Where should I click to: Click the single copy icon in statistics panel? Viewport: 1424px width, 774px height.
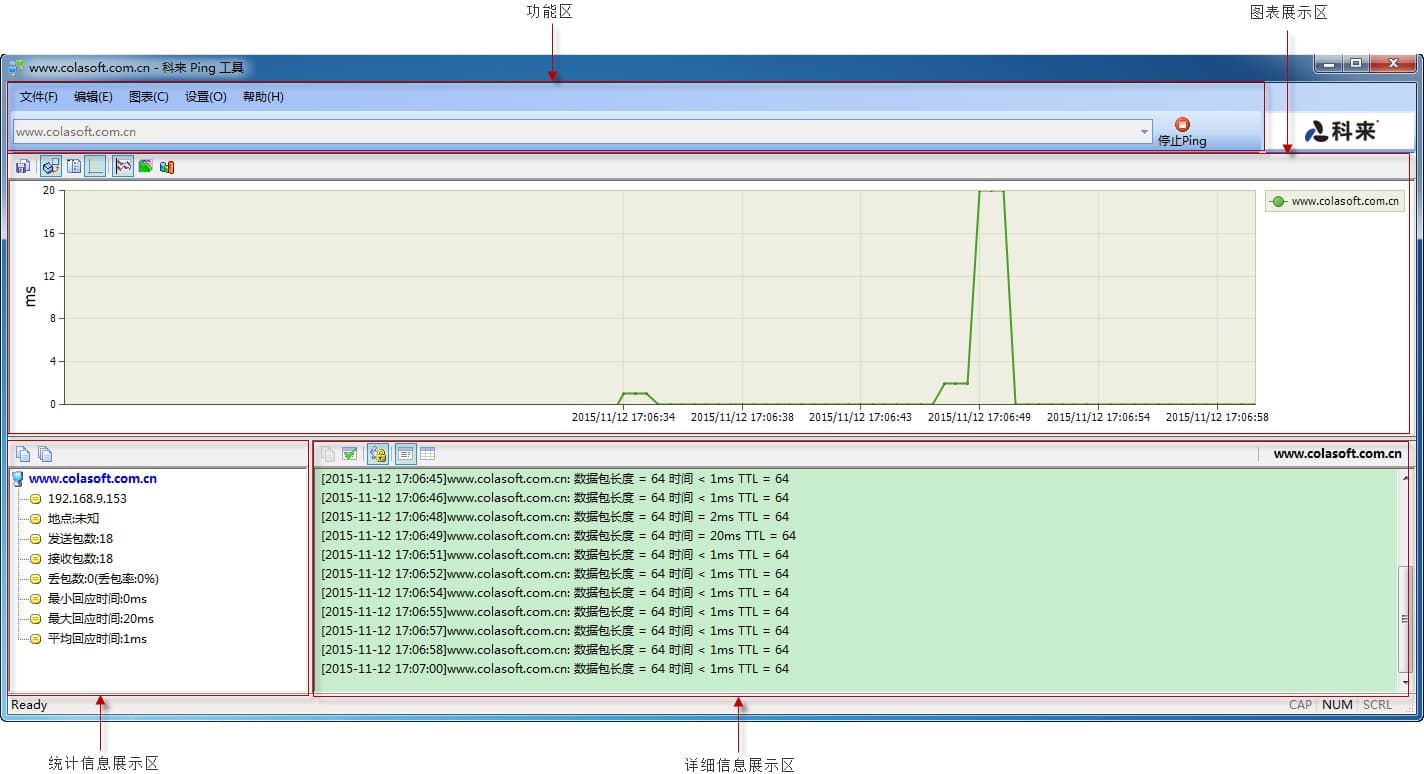23,454
